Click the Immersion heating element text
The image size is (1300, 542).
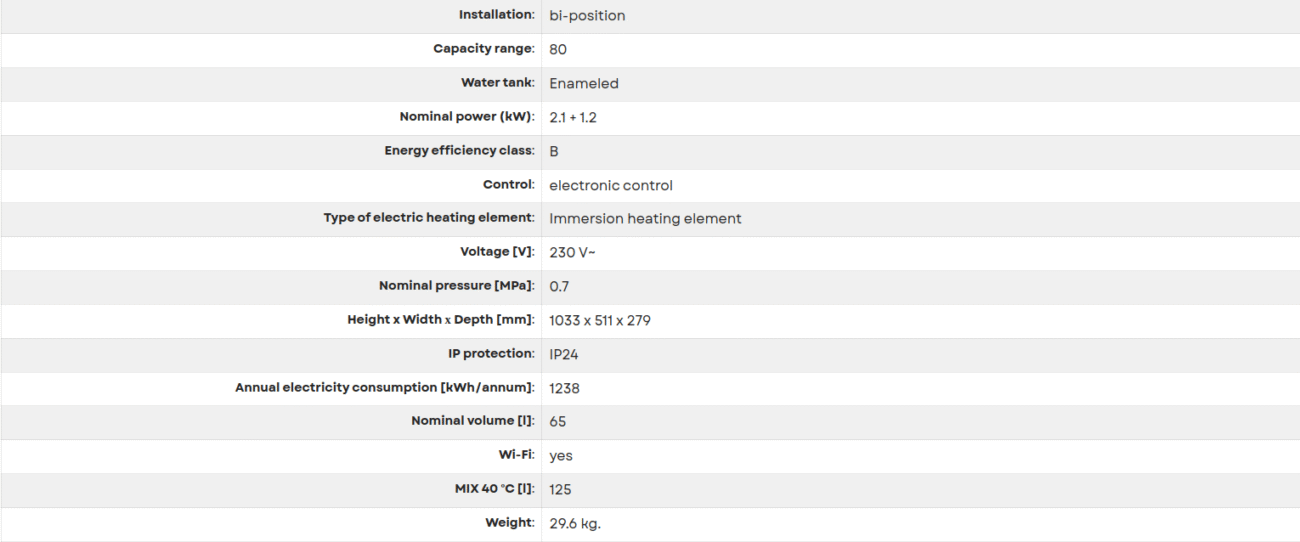tap(645, 219)
